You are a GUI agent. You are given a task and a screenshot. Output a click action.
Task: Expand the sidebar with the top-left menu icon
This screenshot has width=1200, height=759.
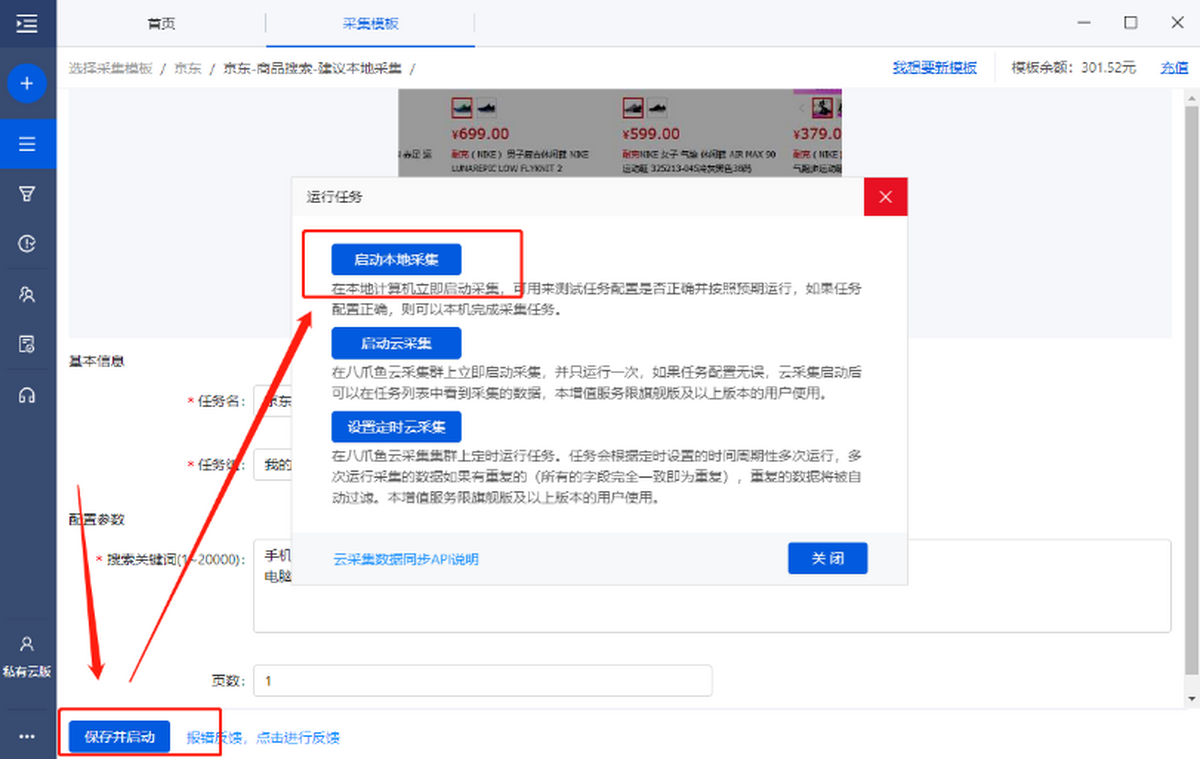[x=27, y=23]
